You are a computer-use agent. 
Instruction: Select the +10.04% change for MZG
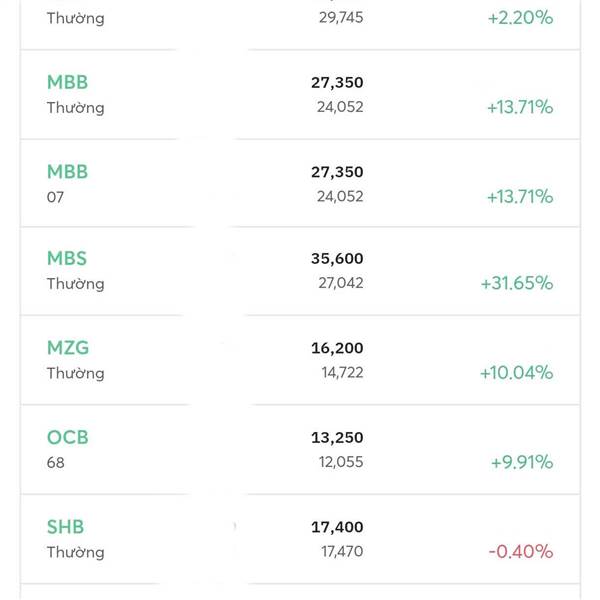[517, 372]
